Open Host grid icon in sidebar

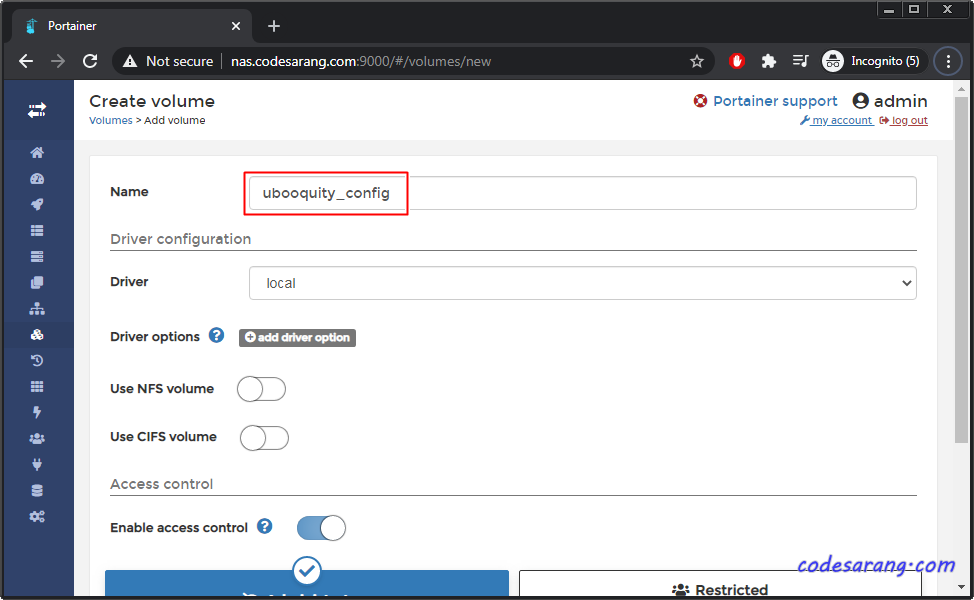pos(37,386)
